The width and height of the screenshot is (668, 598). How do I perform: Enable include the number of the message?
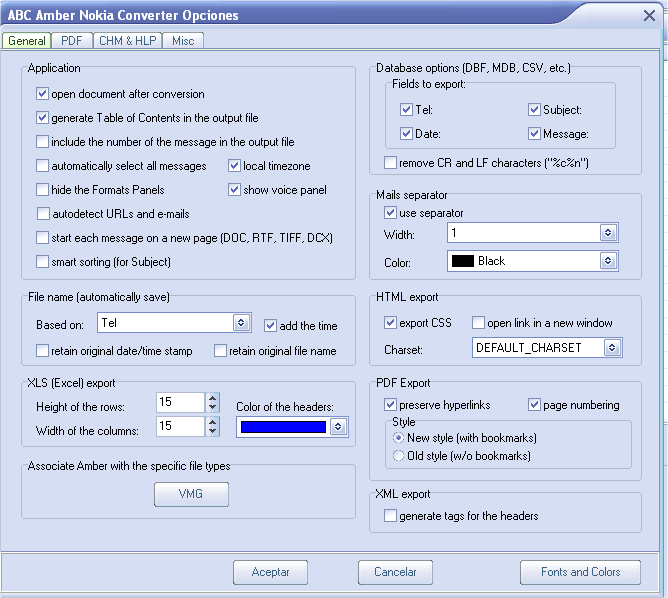click(x=42, y=141)
